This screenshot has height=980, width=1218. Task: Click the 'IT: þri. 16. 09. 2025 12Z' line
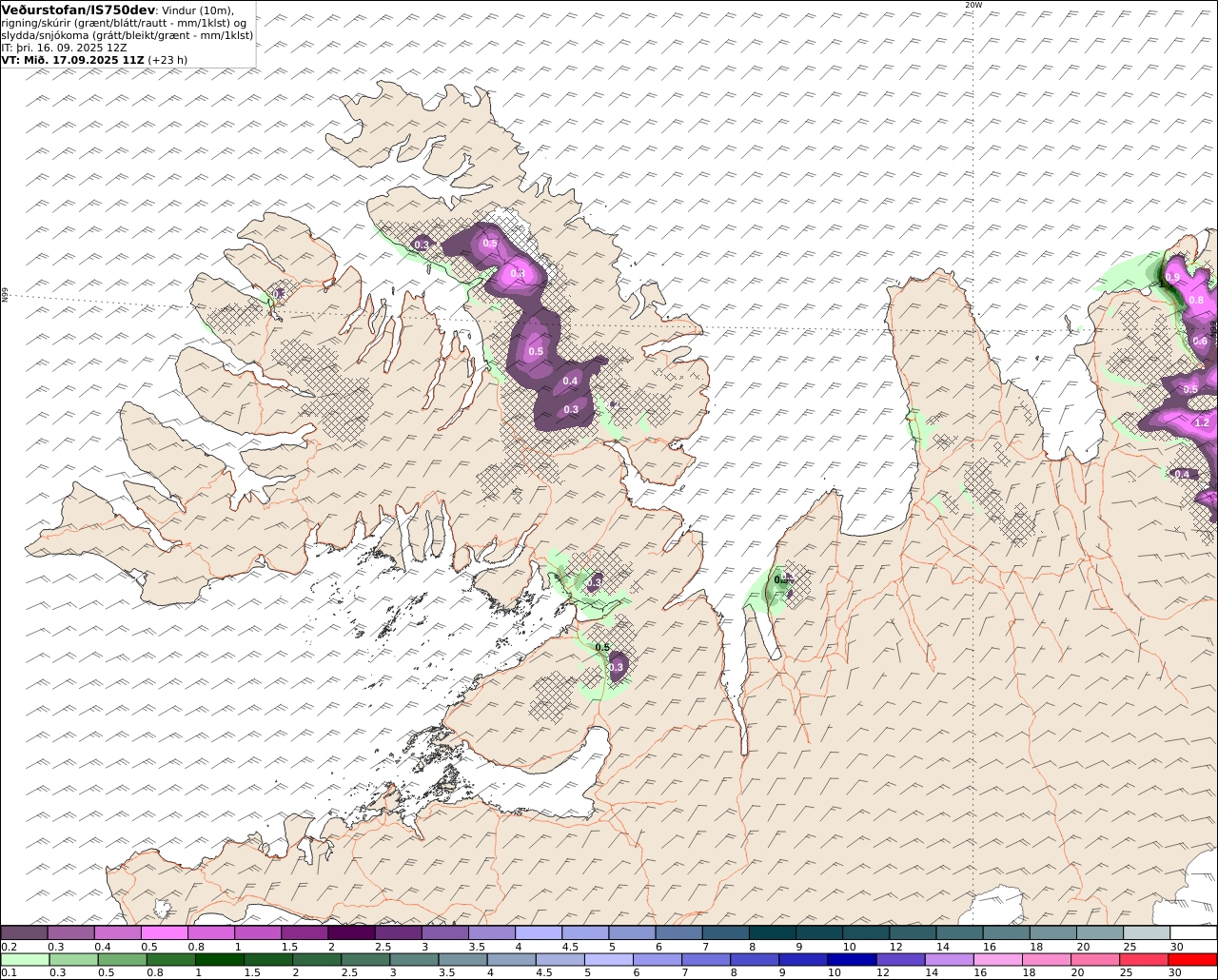tap(64, 48)
